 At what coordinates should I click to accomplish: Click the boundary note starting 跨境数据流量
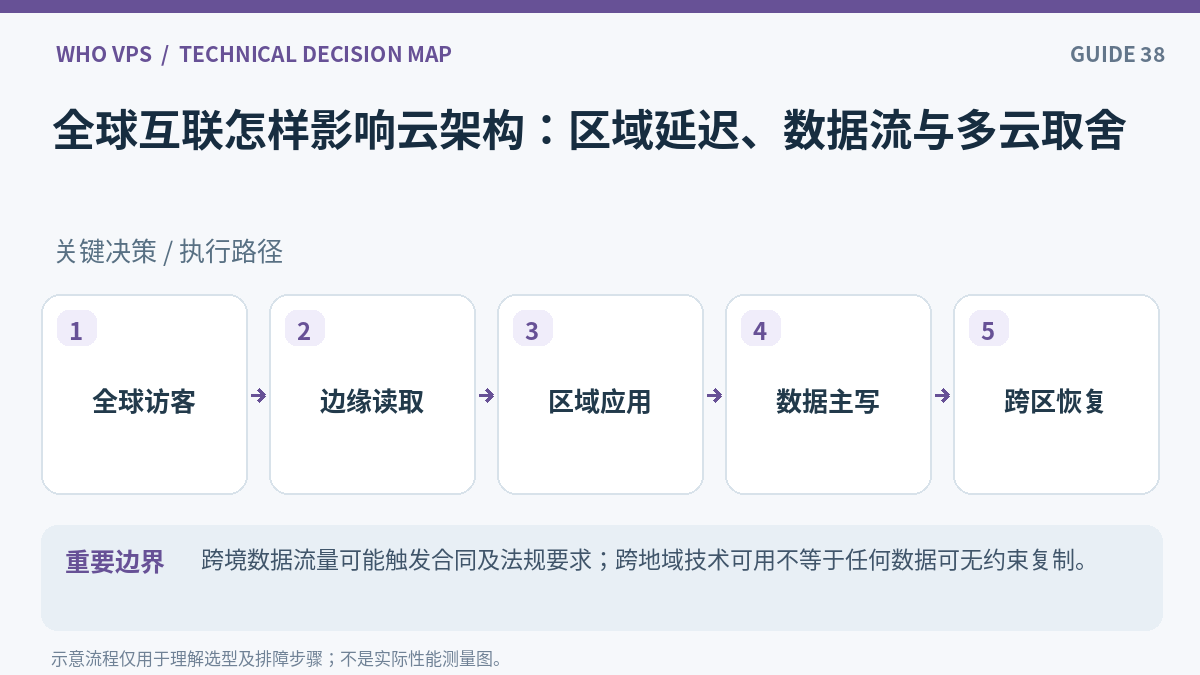click(644, 560)
